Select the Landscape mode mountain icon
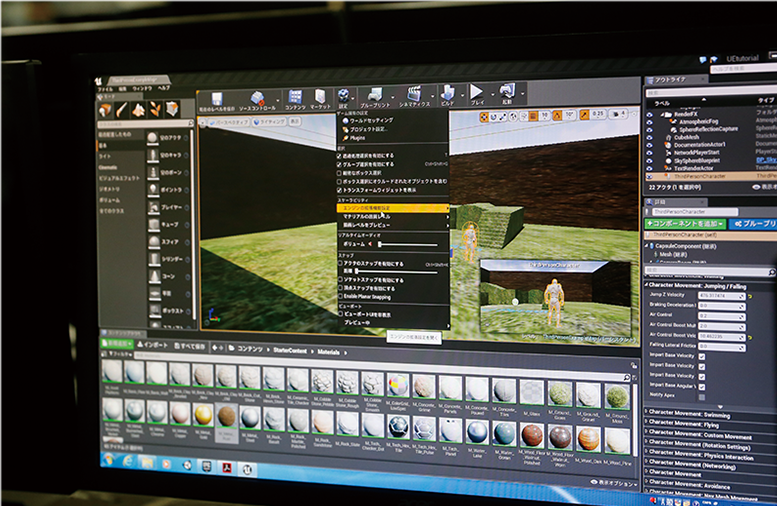Image resolution: width=777 pixels, height=506 pixels. 139,109
